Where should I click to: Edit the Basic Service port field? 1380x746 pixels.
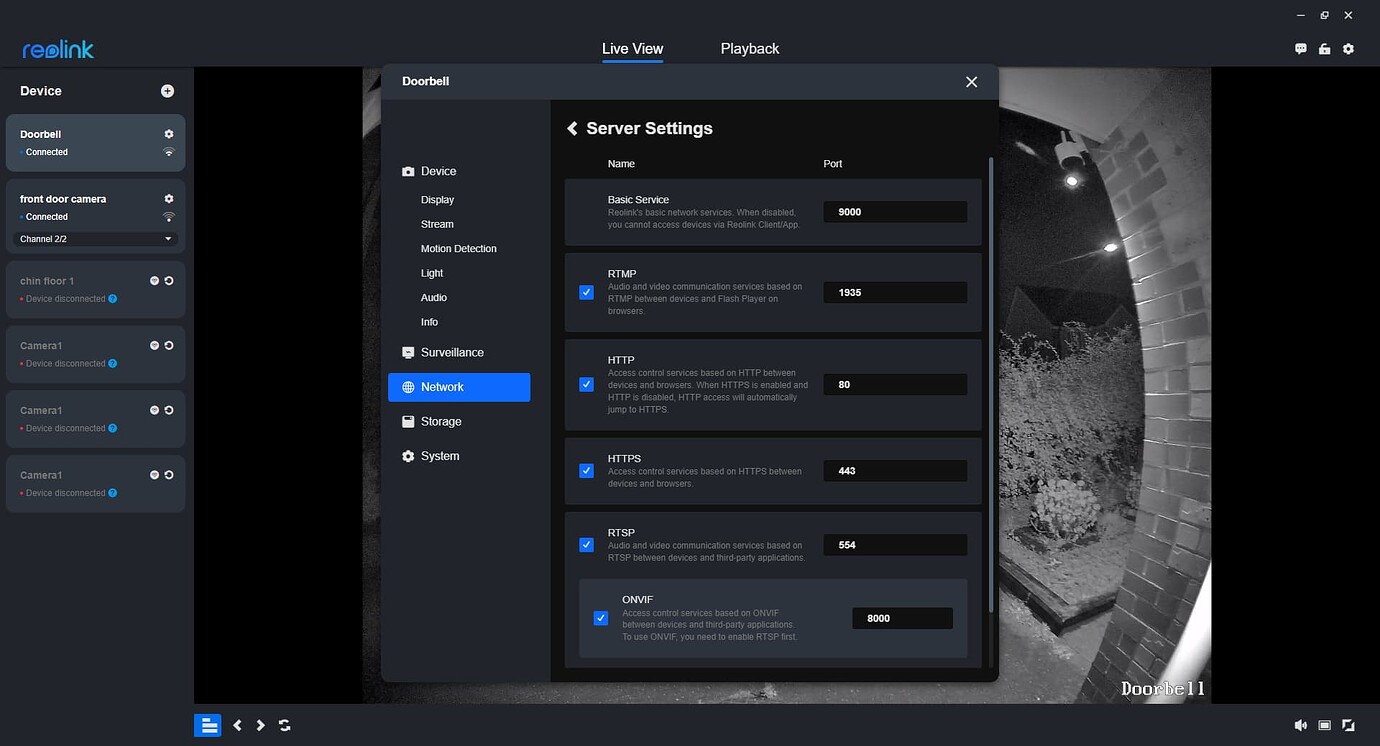click(894, 211)
